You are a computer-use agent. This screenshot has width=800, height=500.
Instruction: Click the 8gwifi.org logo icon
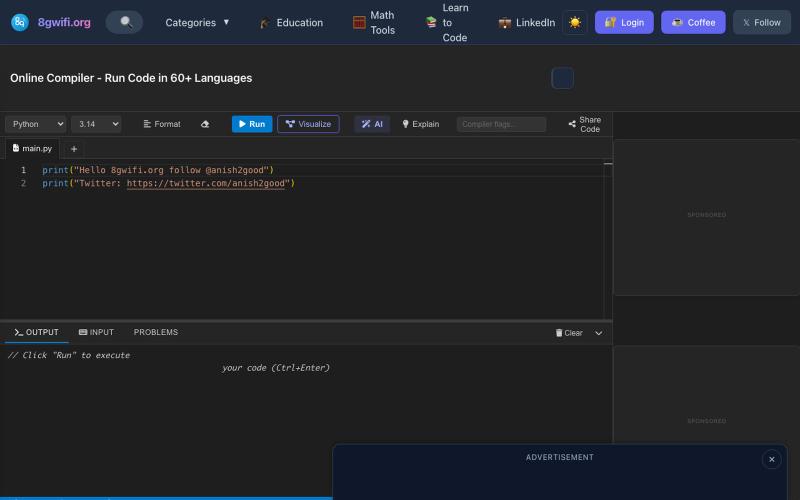20,22
